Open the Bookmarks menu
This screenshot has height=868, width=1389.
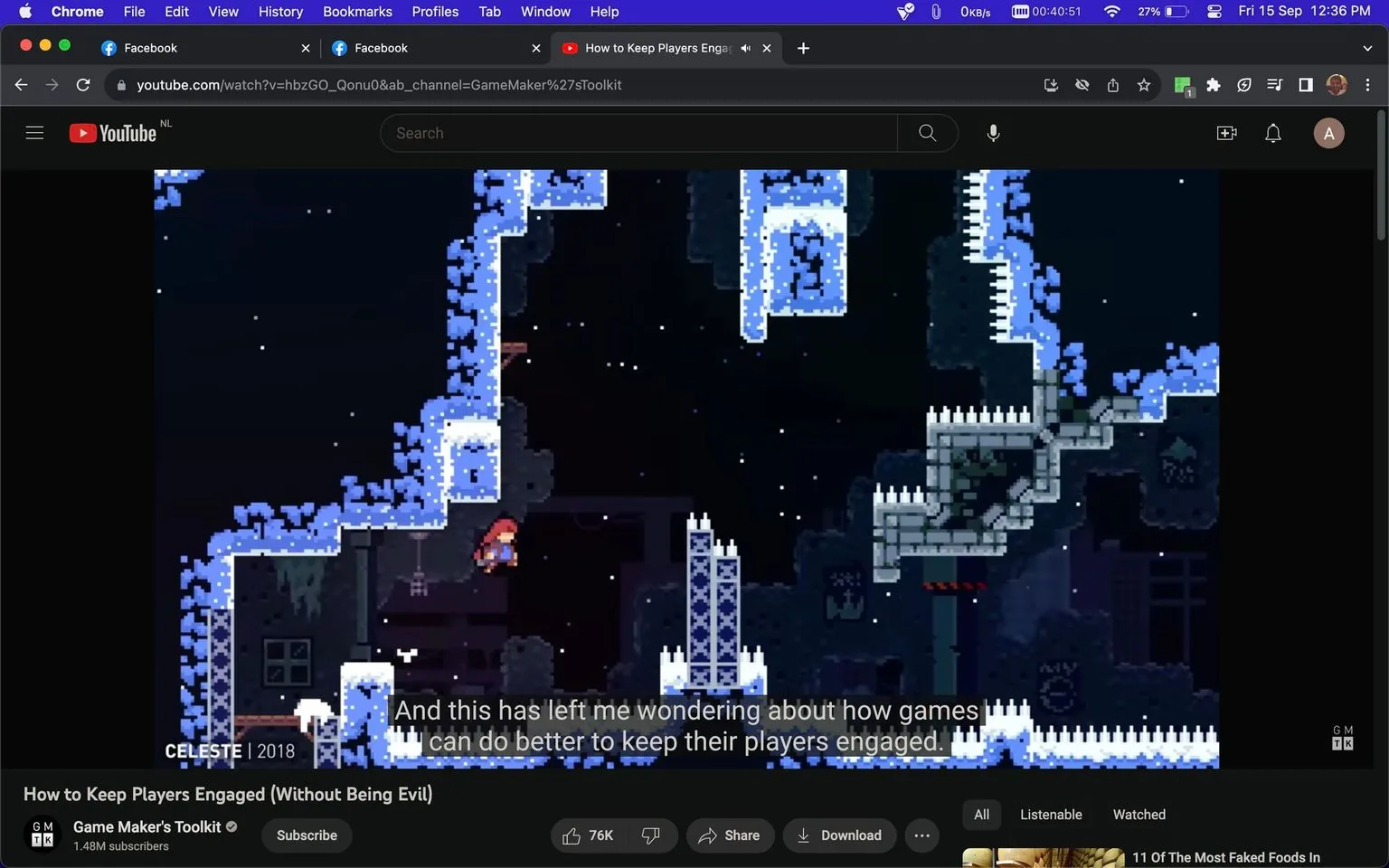356,12
